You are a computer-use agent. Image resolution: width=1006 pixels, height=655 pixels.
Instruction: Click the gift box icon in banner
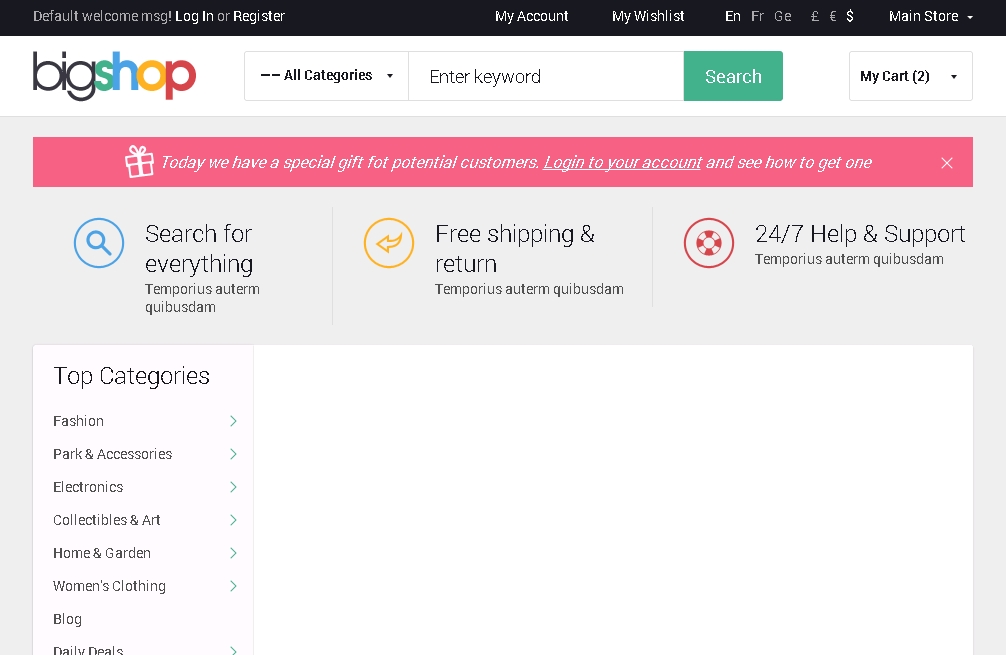[x=139, y=162]
